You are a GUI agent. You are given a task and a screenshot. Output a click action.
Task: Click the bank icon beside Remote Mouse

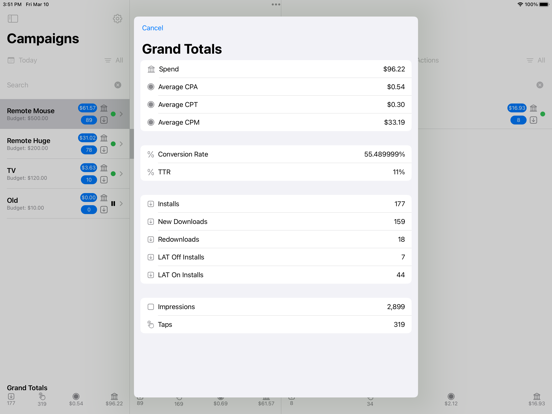[x=104, y=108]
